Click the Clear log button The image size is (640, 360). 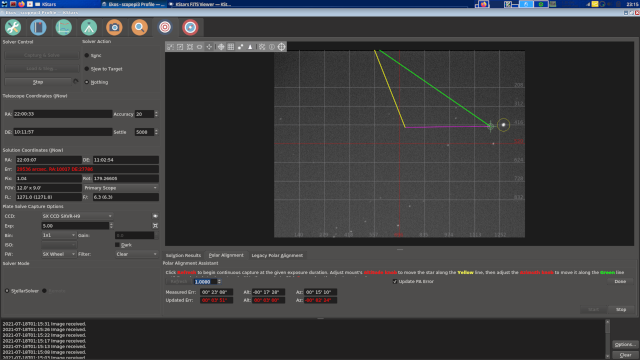click(x=625, y=355)
